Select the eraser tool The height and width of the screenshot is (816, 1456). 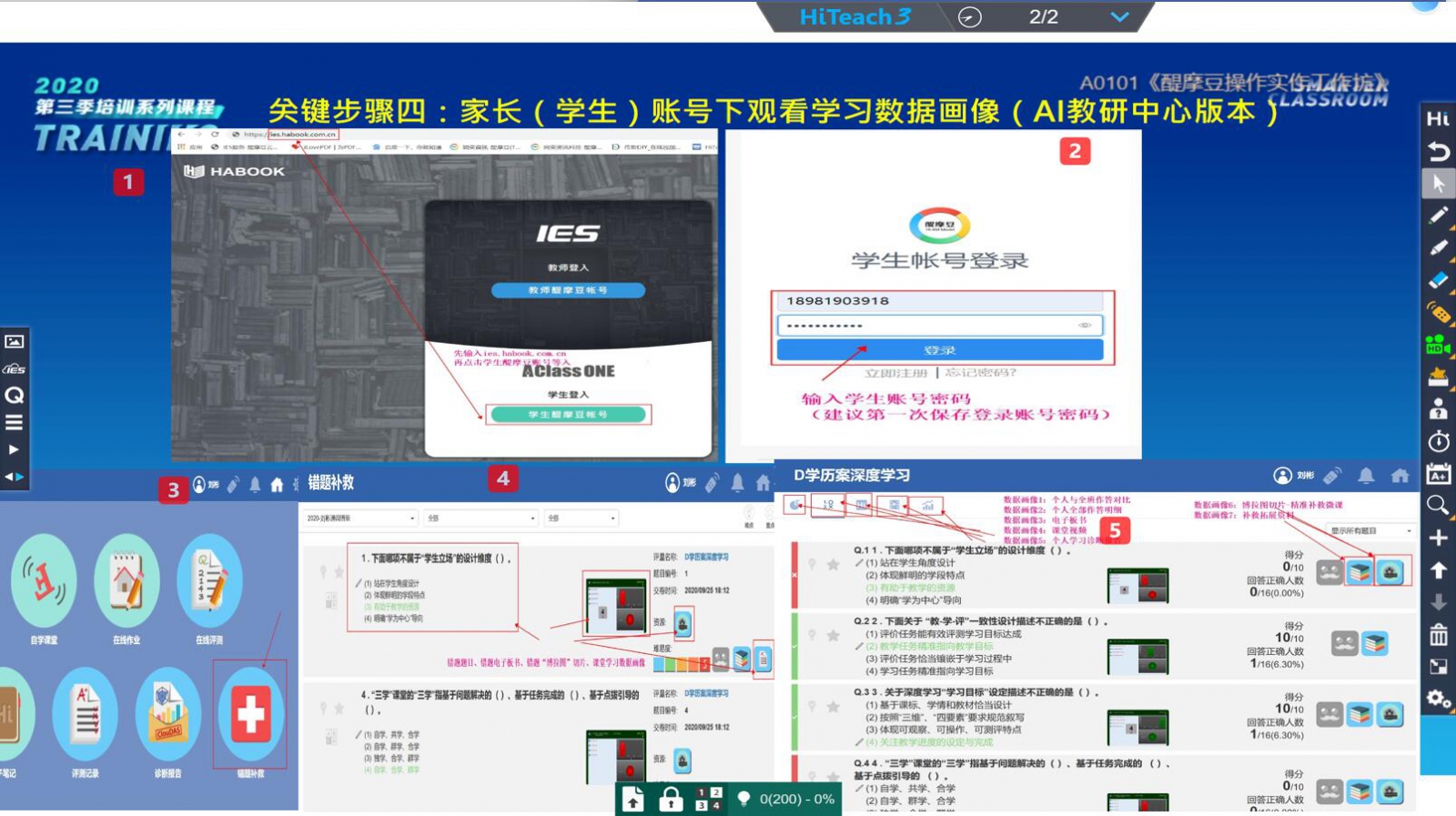click(1438, 280)
